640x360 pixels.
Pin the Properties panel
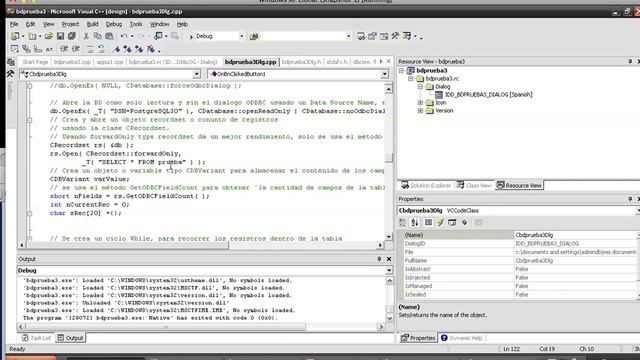pos(630,199)
